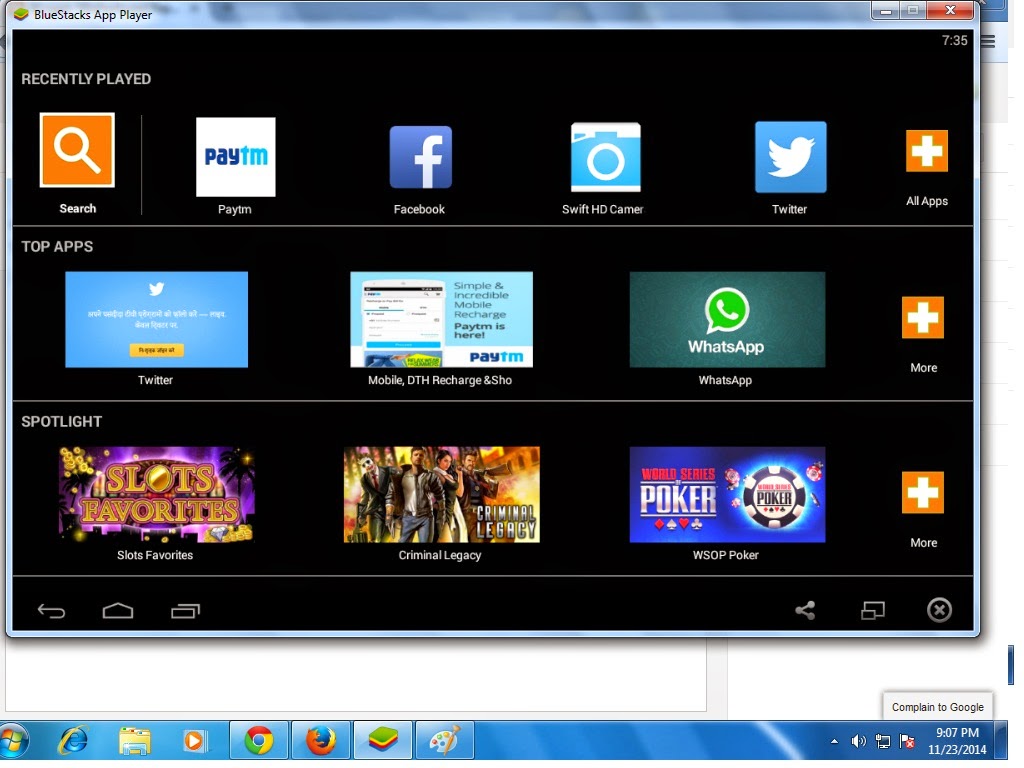Open Paytm Mobile DTH Recharge banner

(441, 319)
